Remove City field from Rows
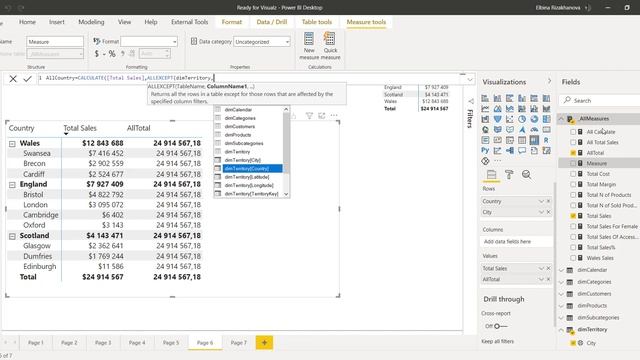Image resolution: width=640 pixels, height=360 pixels. [549, 212]
